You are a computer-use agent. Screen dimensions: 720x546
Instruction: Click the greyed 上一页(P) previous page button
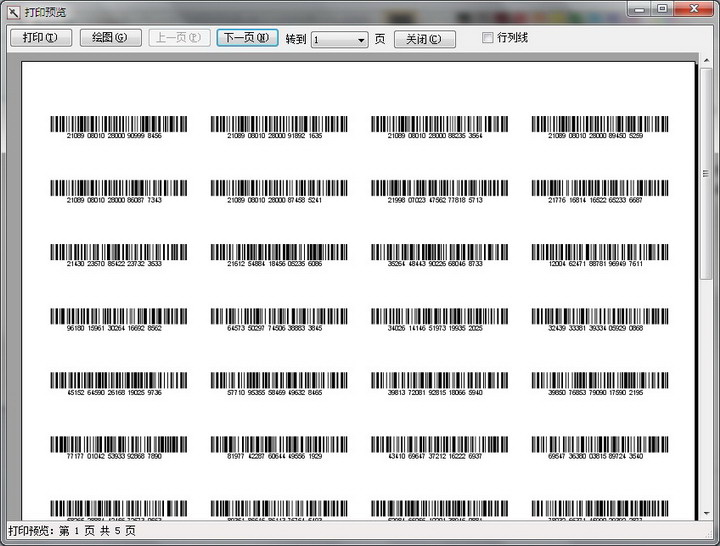[180, 38]
